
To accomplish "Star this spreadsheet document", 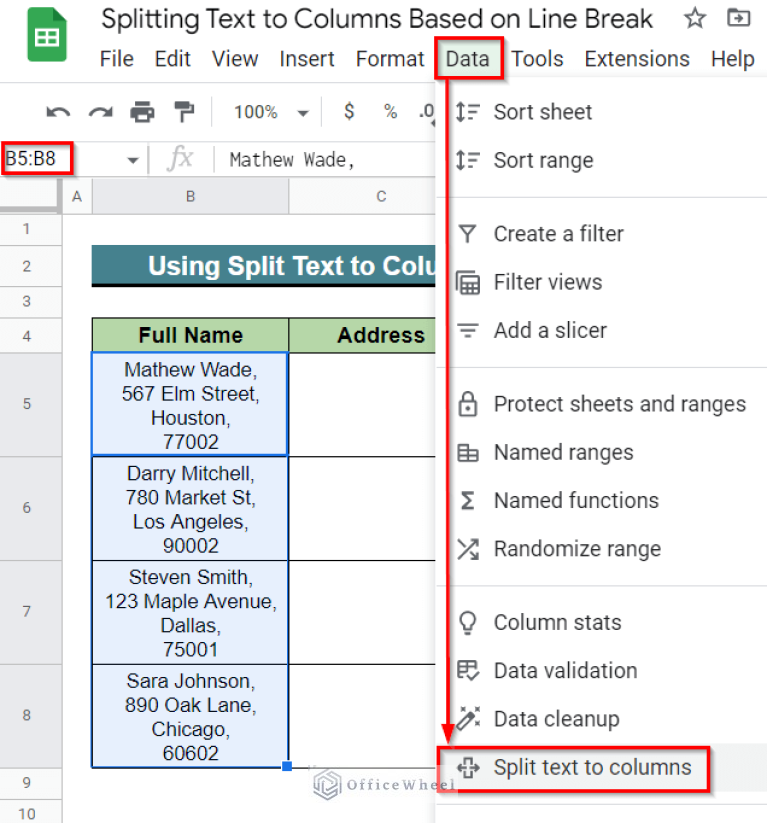I will click(x=694, y=18).
